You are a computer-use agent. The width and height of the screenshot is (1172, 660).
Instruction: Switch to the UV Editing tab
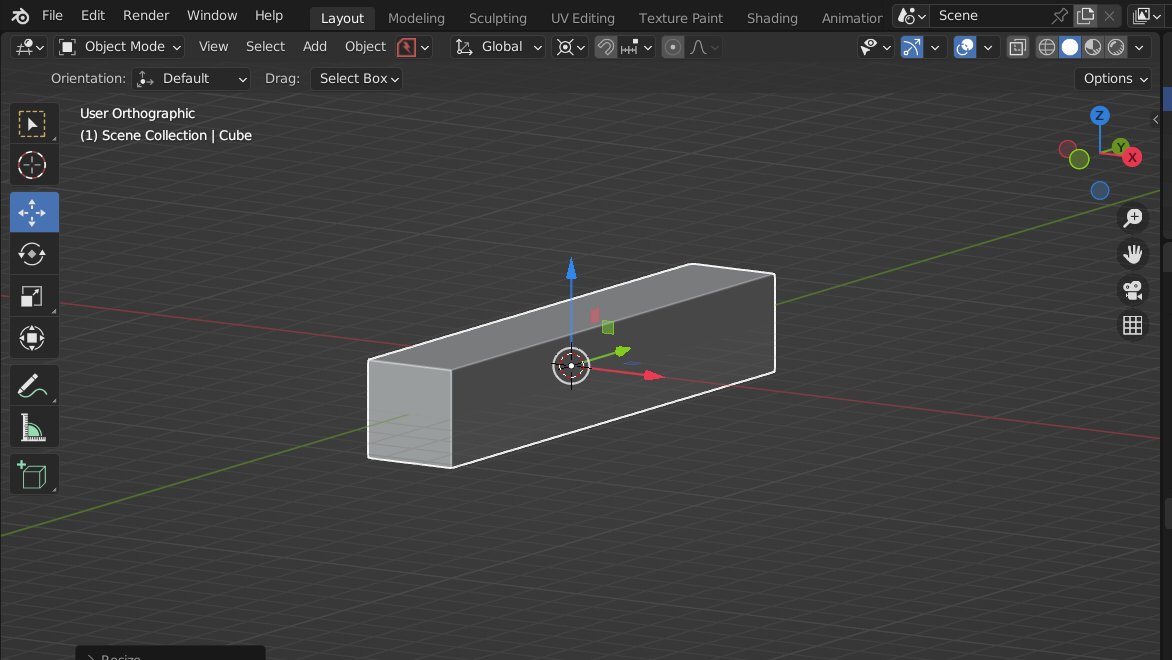(583, 18)
